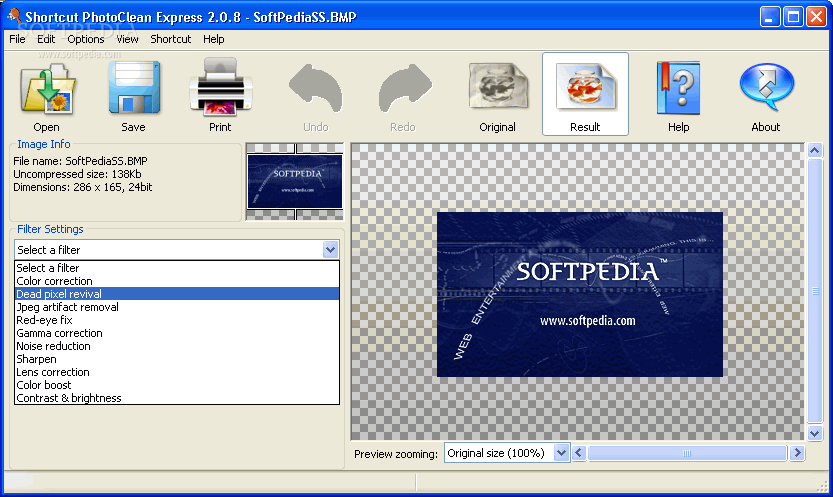Image resolution: width=833 pixels, height=497 pixels.
Task: Choose Gamma correction filter
Action: pos(177,333)
